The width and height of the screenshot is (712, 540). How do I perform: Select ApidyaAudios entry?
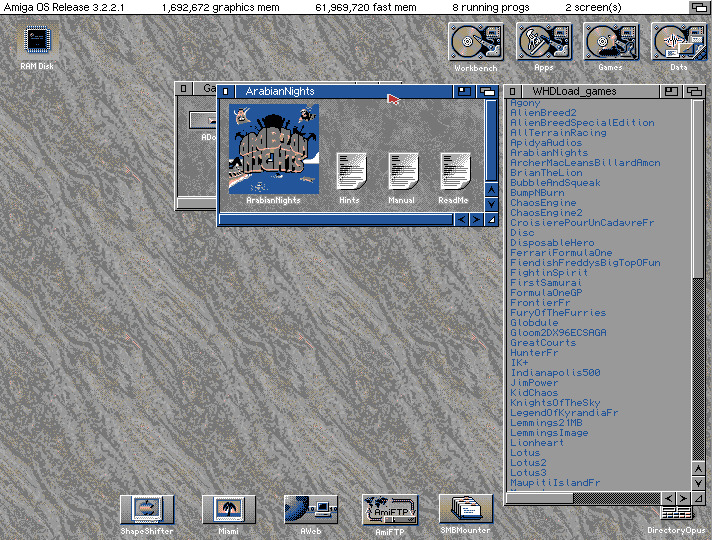coord(546,143)
